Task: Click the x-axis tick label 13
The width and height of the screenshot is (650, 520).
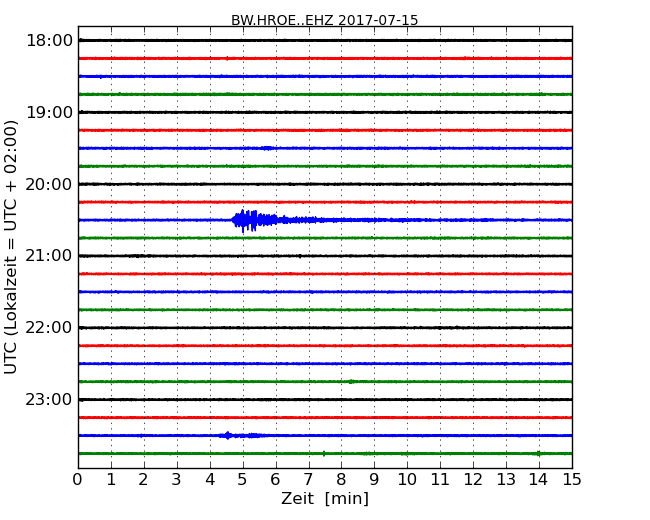Action: (506, 479)
